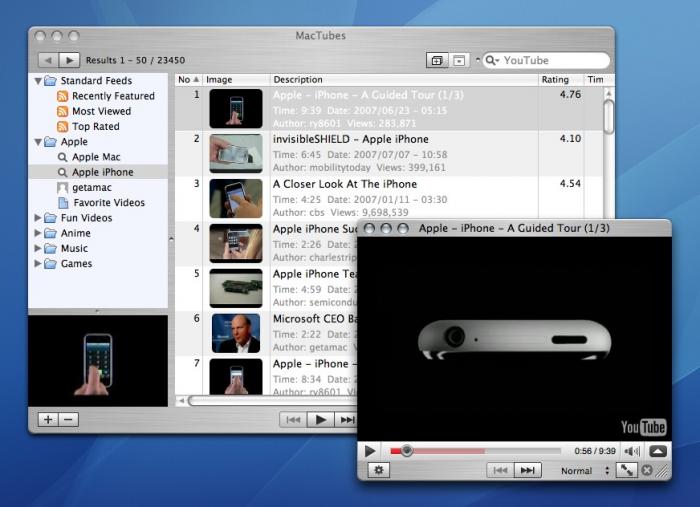
Task: Sort the list by Rating column
Action: pyautogui.click(x=561, y=79)
